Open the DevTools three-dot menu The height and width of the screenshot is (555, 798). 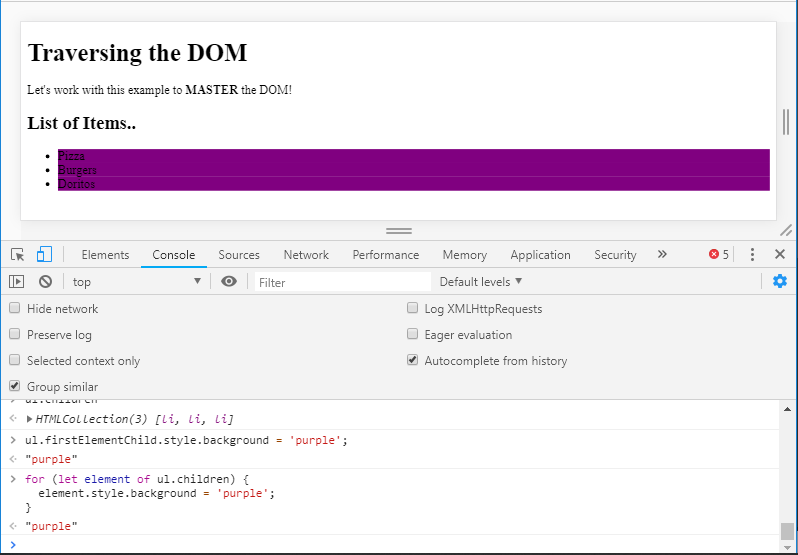[752, 254]
